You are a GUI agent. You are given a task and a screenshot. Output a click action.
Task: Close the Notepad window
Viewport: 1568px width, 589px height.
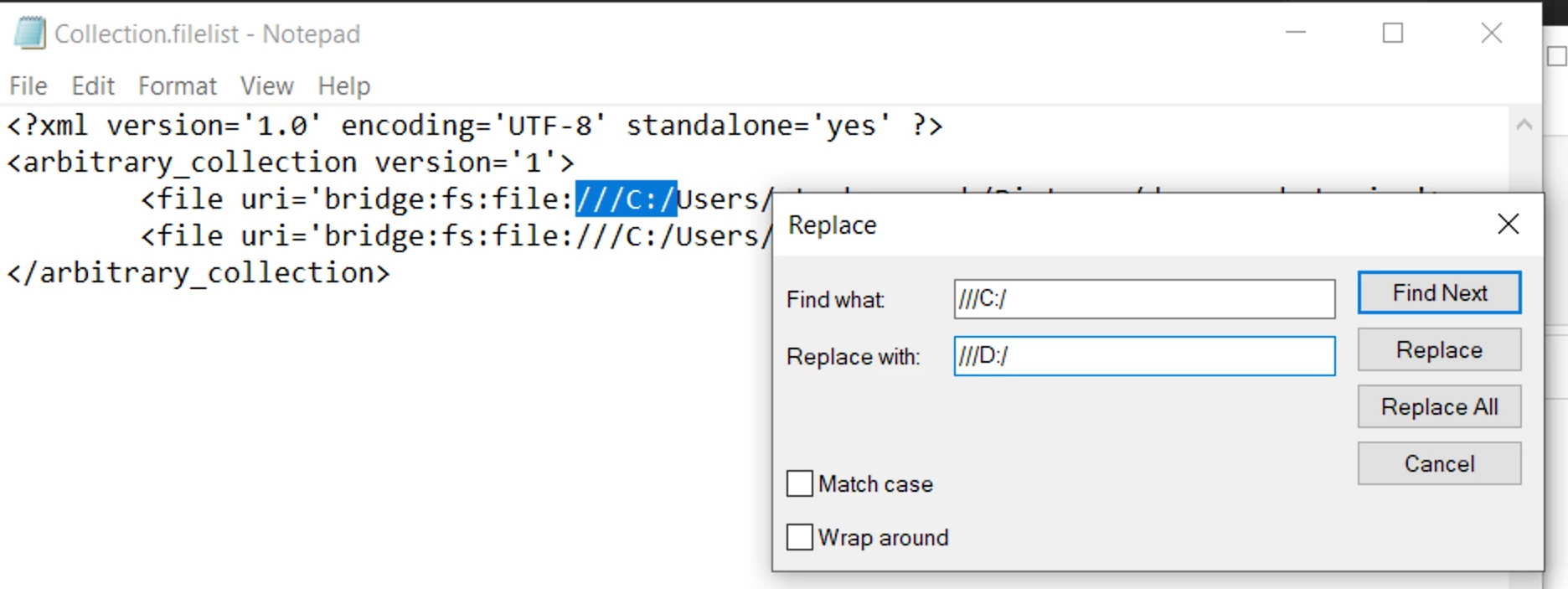tap(1491, 34)
